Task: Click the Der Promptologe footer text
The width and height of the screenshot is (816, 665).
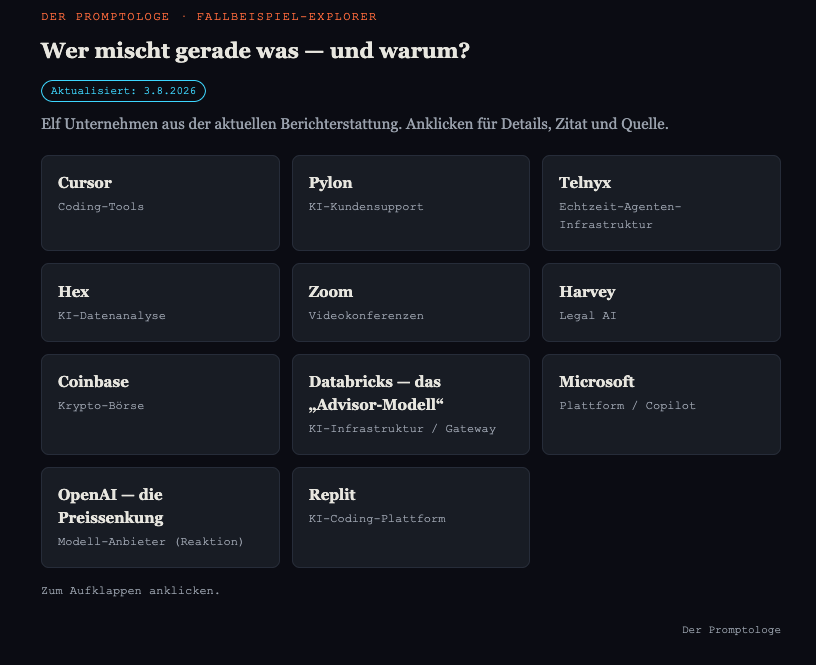Action: [731, 630]
